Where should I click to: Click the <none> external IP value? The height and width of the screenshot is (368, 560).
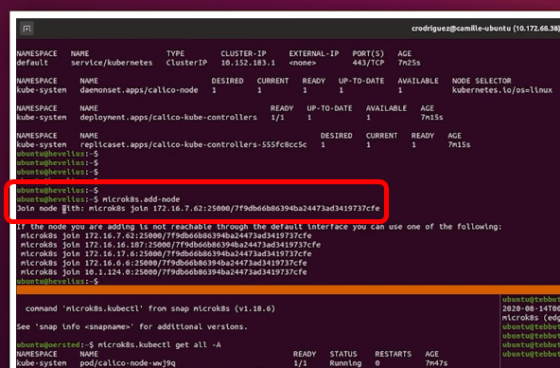pyautogui.click(x=302, y=63)
